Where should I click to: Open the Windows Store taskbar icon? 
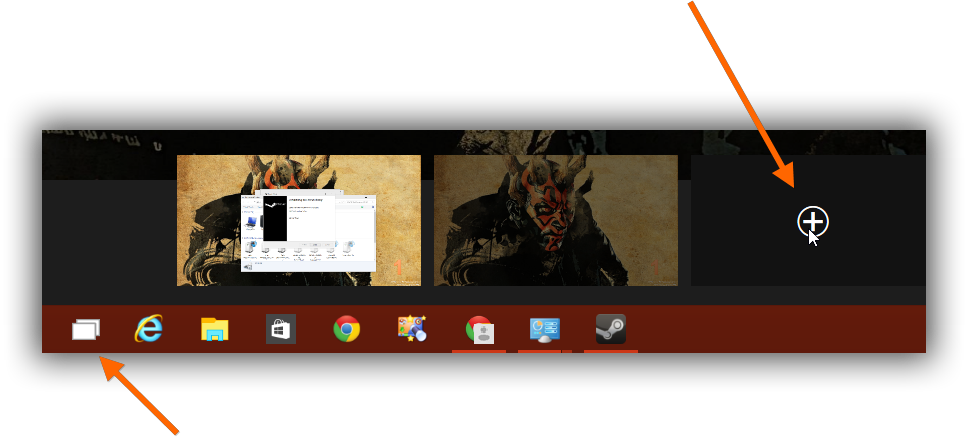click(x=281, y=329)
